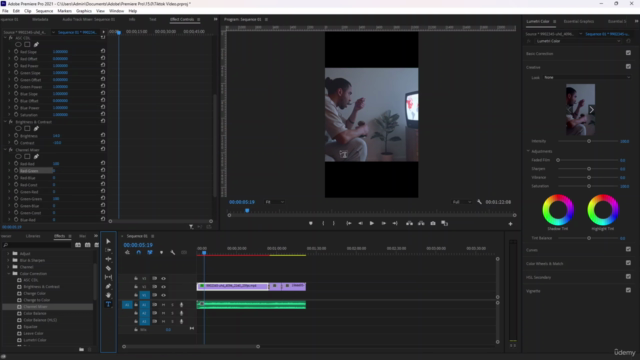The image size is (640, 360).
Task: Expand the Adjust effects folder
Action: pyautogui.click(x=8, y=253)
